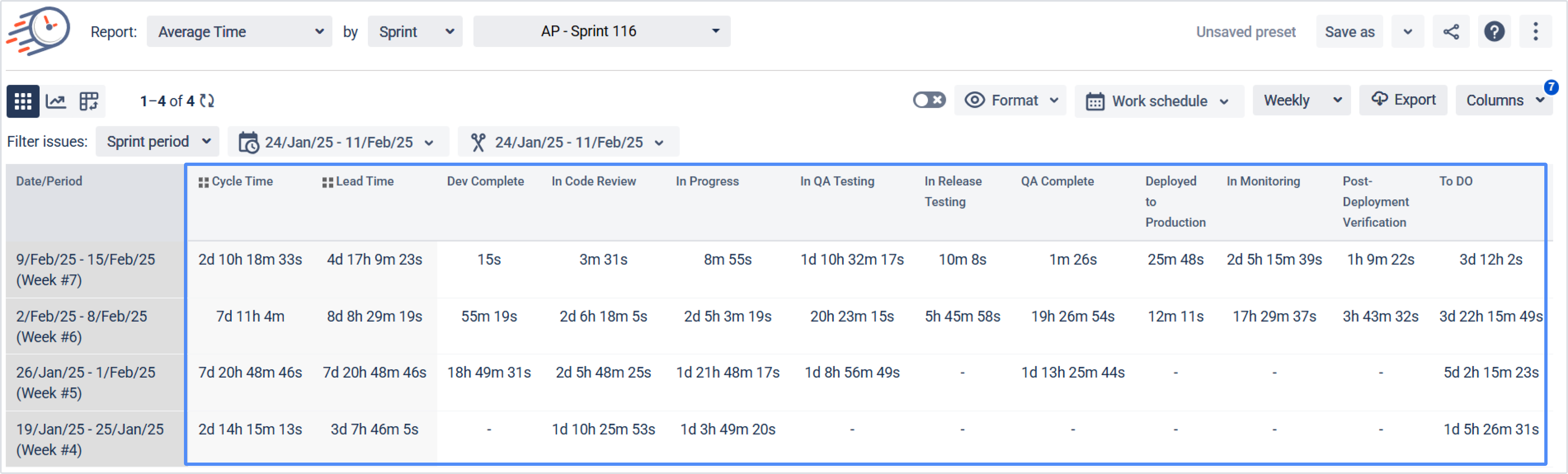The width and height of the screenshot is (1568, 474).
Task: Open the three-dot more options menu
Action: click(x=1535, y=31)
